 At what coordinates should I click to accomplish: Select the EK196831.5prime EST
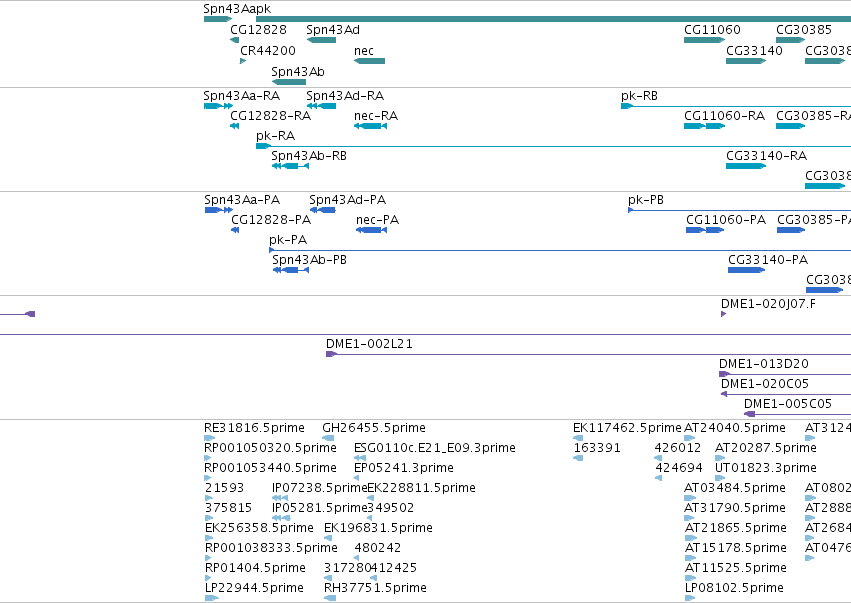click(x=328, y=538)
